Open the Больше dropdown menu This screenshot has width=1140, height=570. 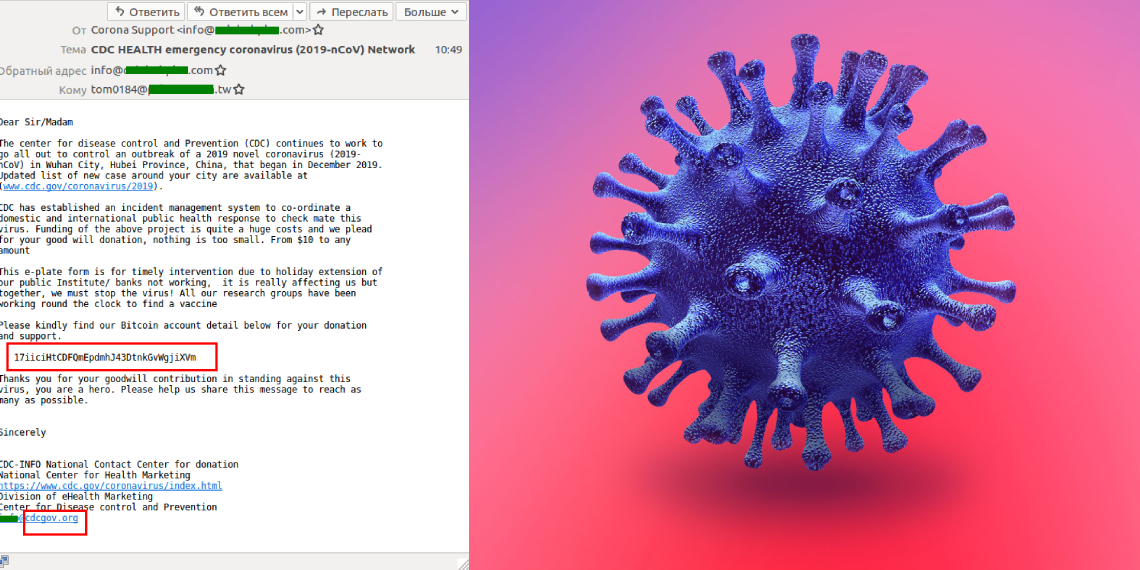pyautogui.click(x=431, y=12)
